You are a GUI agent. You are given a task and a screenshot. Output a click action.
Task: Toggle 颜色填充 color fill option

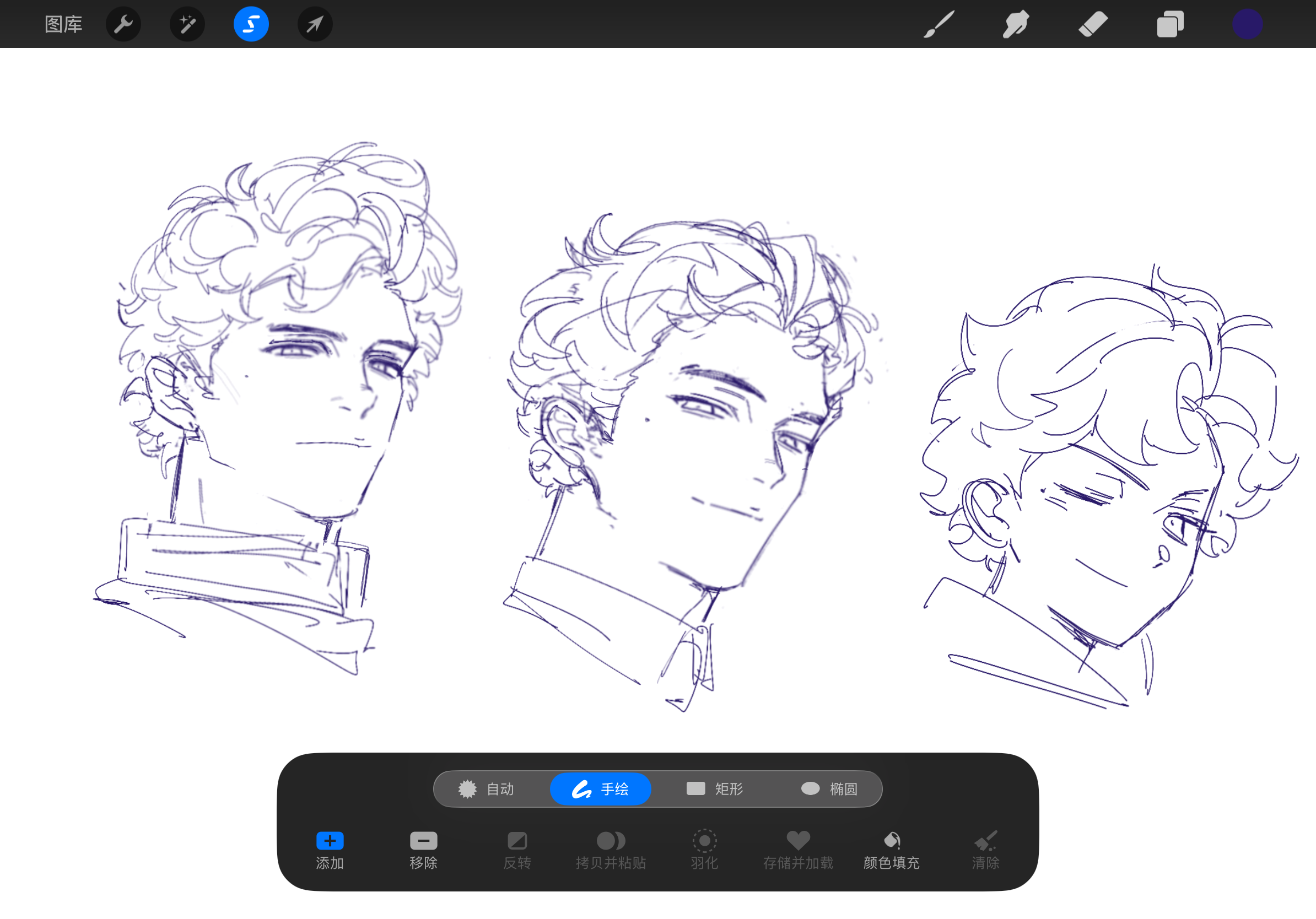click(891, 849)
